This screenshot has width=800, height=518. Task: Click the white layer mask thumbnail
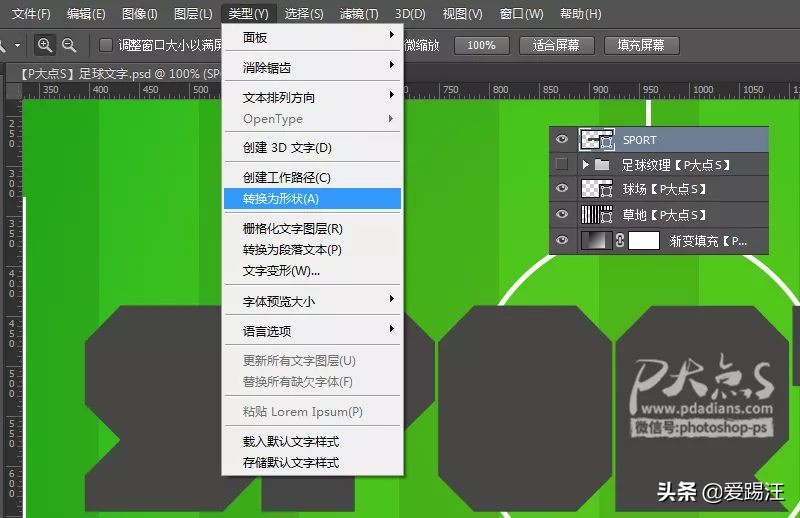[644, 240]
